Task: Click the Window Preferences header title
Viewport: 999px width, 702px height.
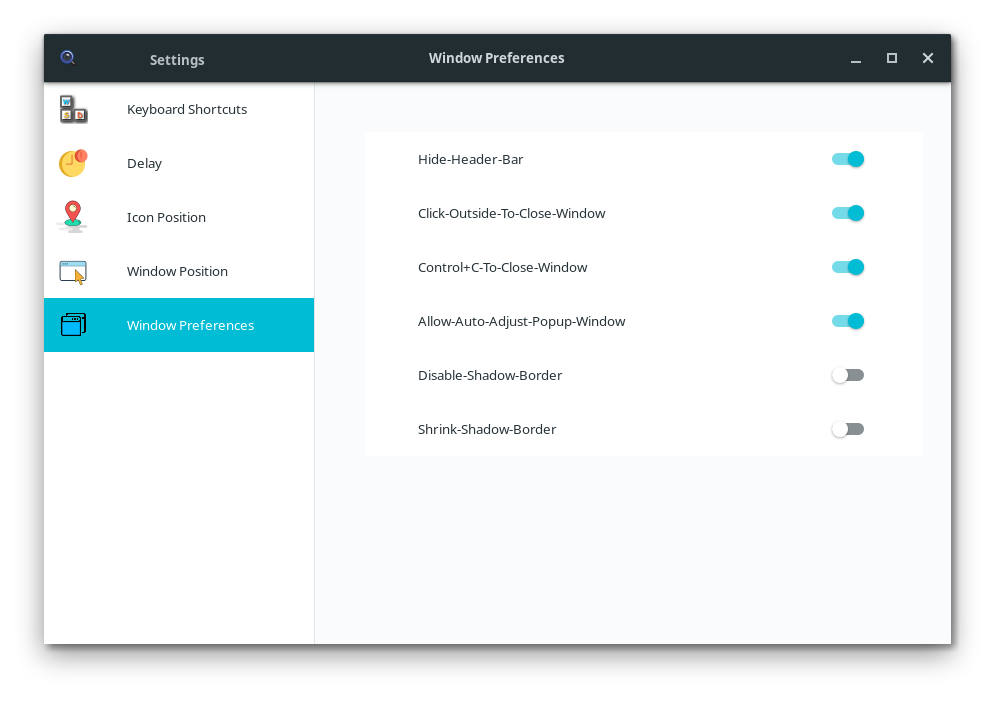Action: [x=496, y=58]
